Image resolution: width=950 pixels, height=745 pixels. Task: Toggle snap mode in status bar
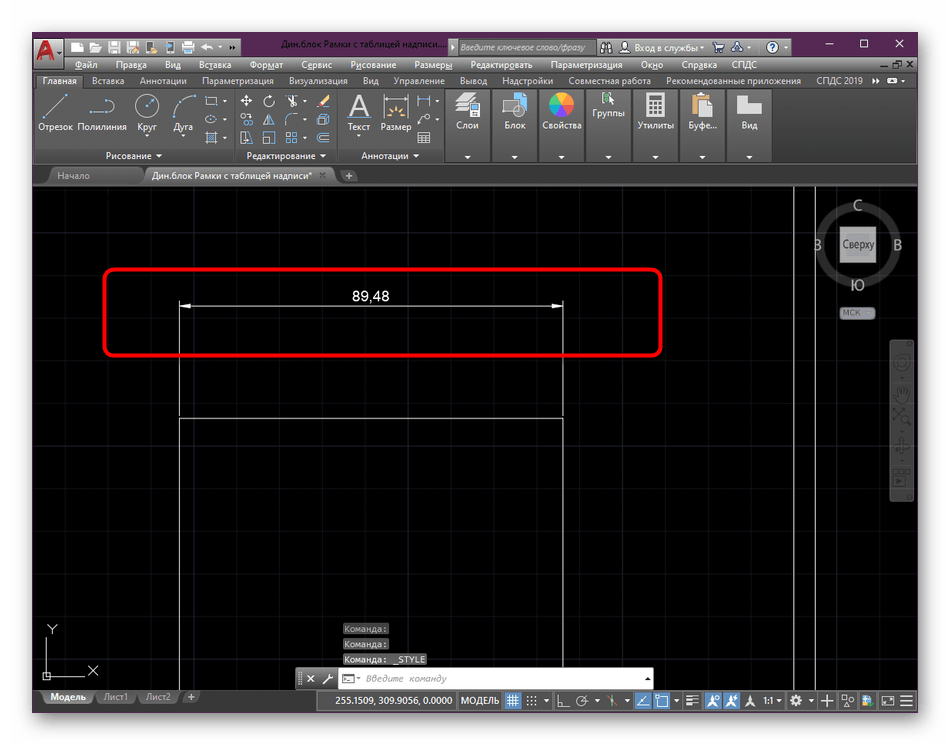point(531,701)
